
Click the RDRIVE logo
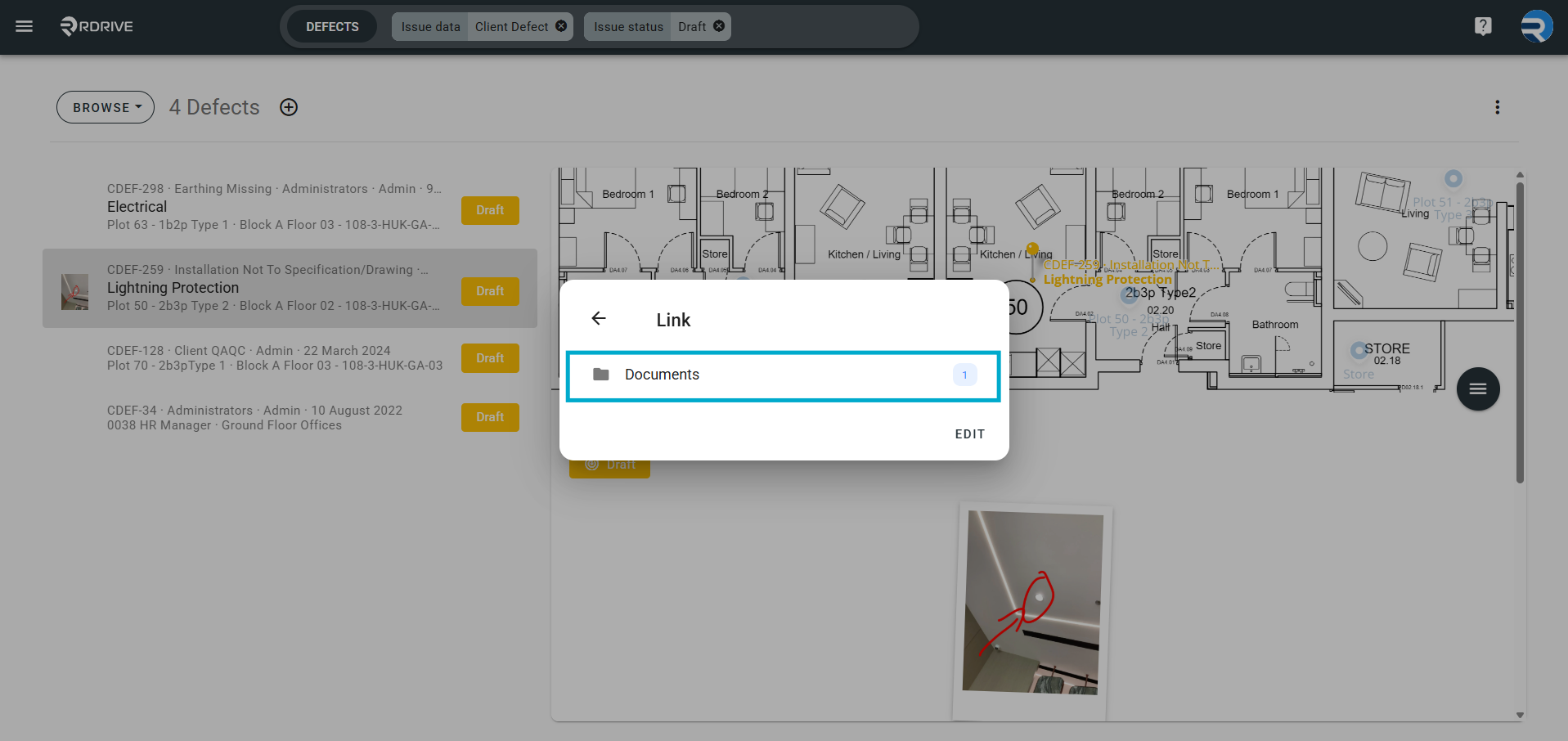click(97, 26)
